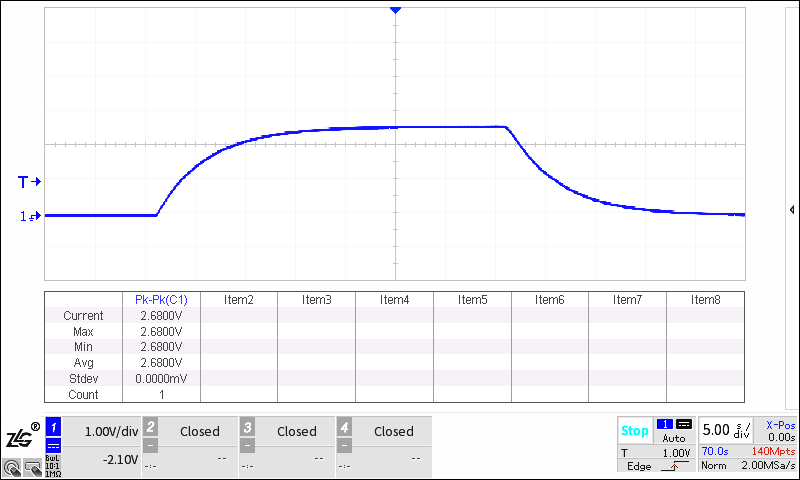Enable closed channel 2
The image size is (800, 480).
[x=150, y=427]
